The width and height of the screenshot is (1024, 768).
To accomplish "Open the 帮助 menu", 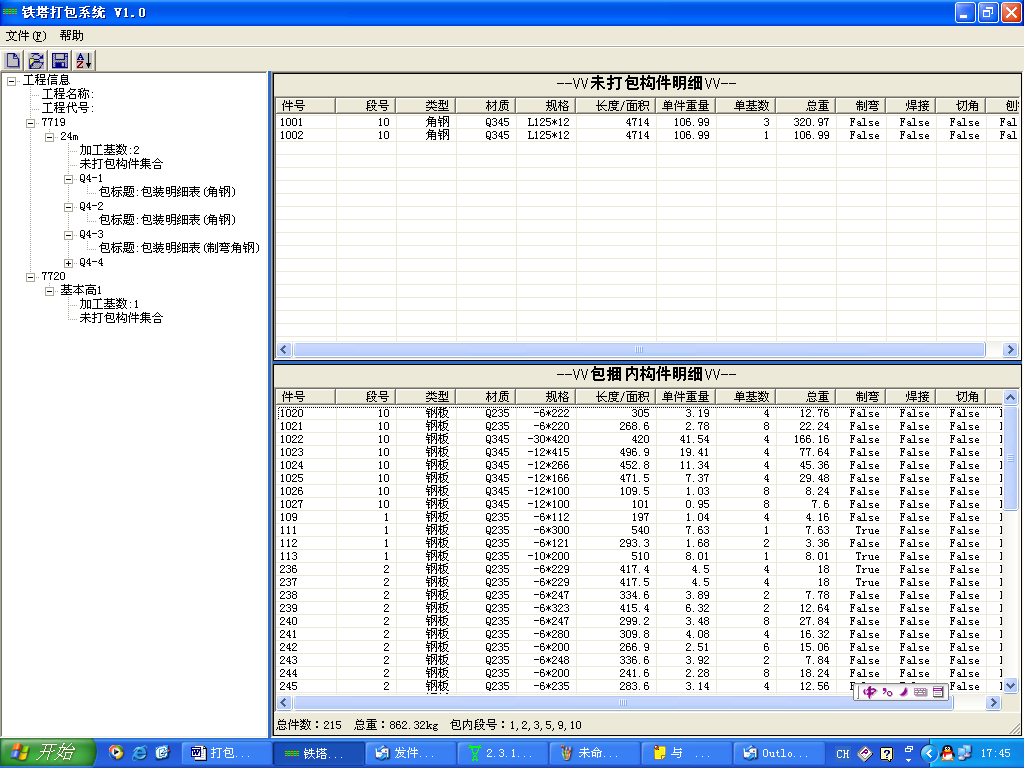I will [71, 35].
